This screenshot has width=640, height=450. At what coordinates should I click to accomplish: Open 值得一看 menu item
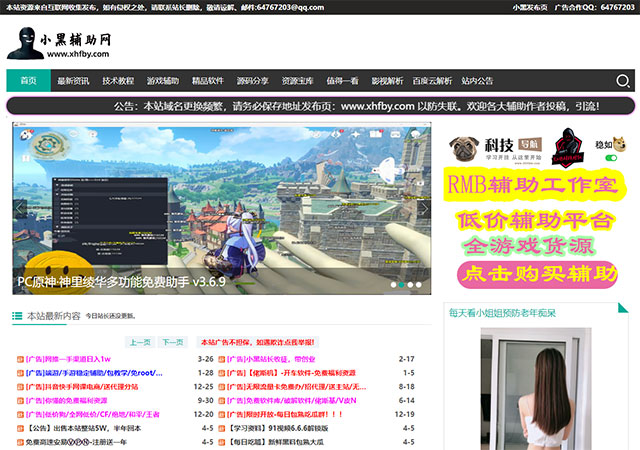342,81
